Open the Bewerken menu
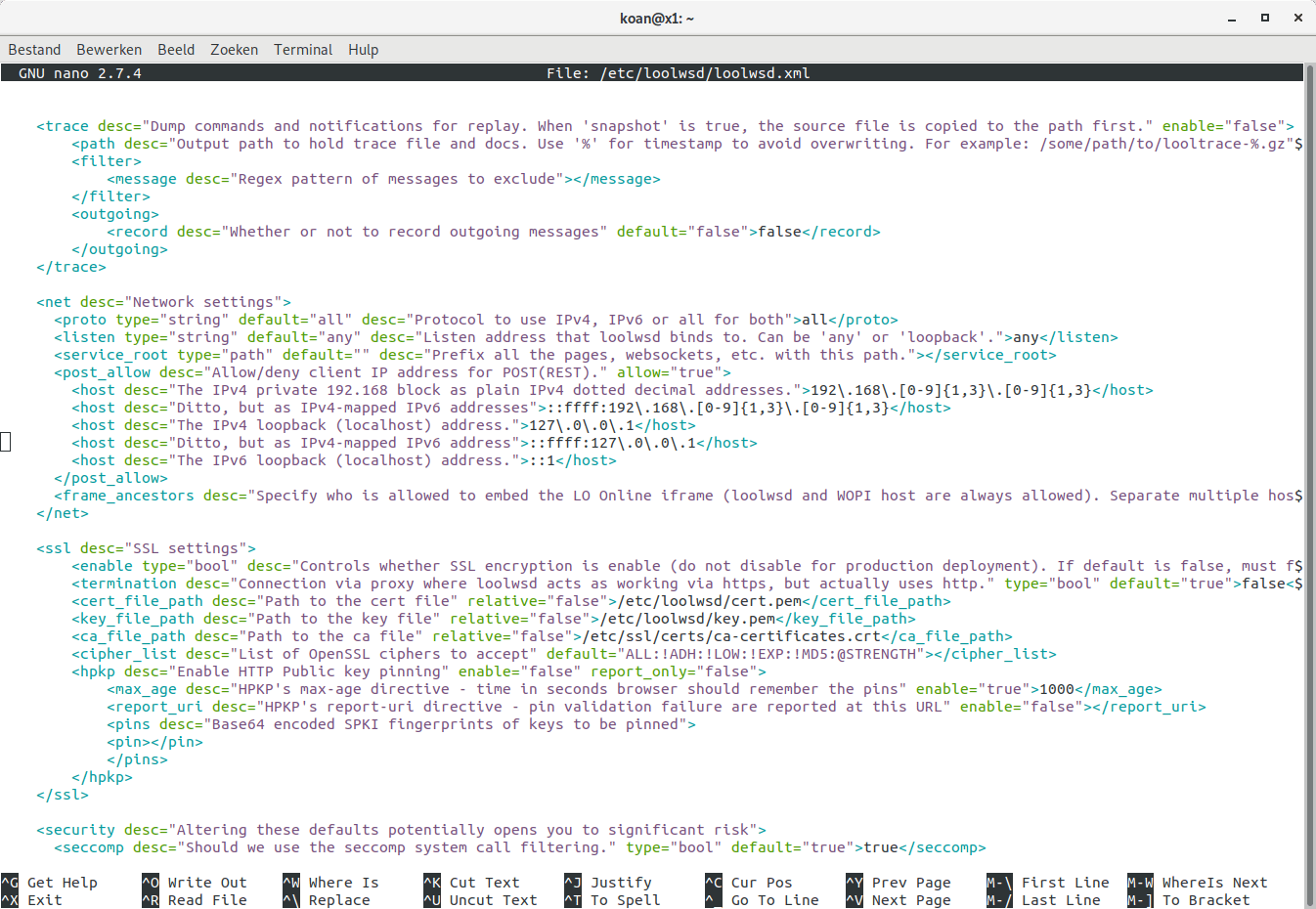 [x=110, y=50]
